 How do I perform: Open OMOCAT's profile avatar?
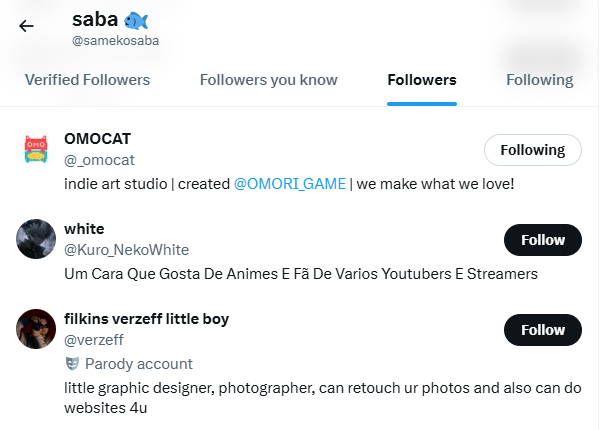pos(35,149)
